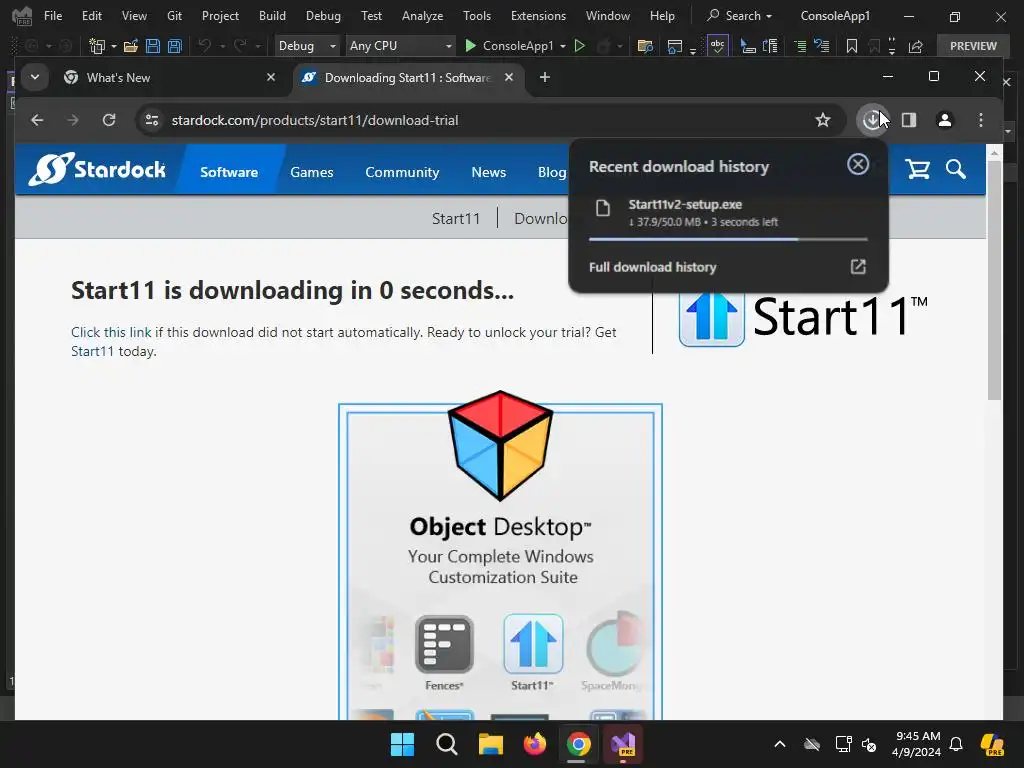Open the Git menu
The width and height of the screenshot is (1024, 768).
pyautogui.click(x=174, y=16)
